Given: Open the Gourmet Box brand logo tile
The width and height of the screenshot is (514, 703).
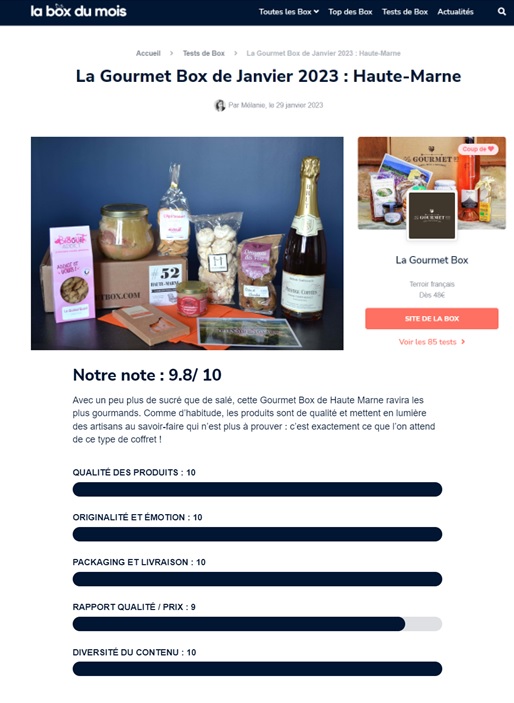Looking at the screenshot, I should coord(432,216).
